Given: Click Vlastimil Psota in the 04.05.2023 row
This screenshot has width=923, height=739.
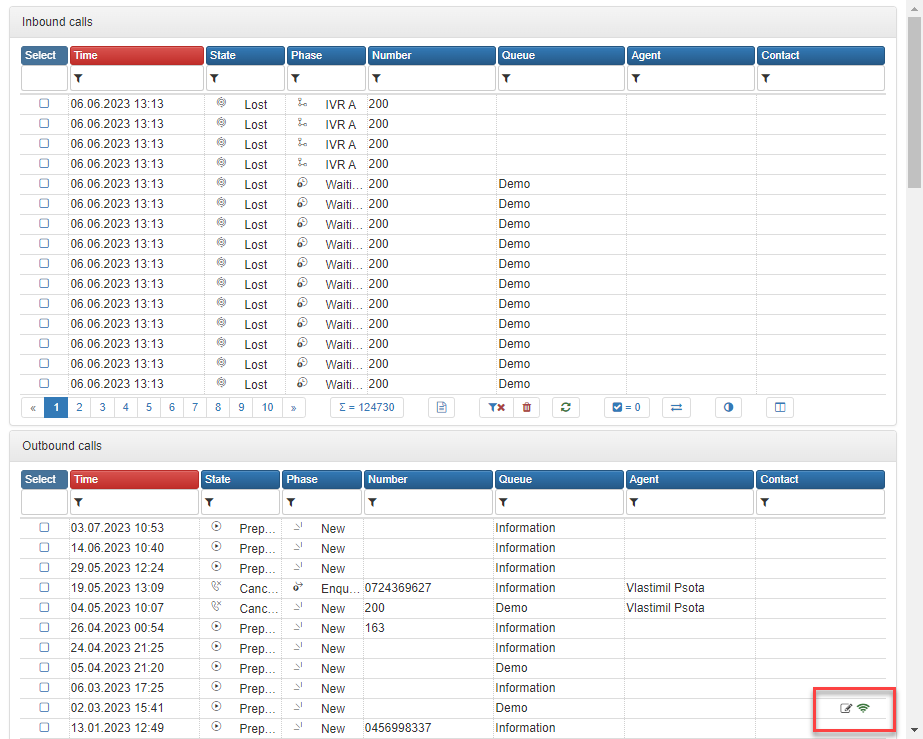Looking at the screenshot, I should pos(665,608).
